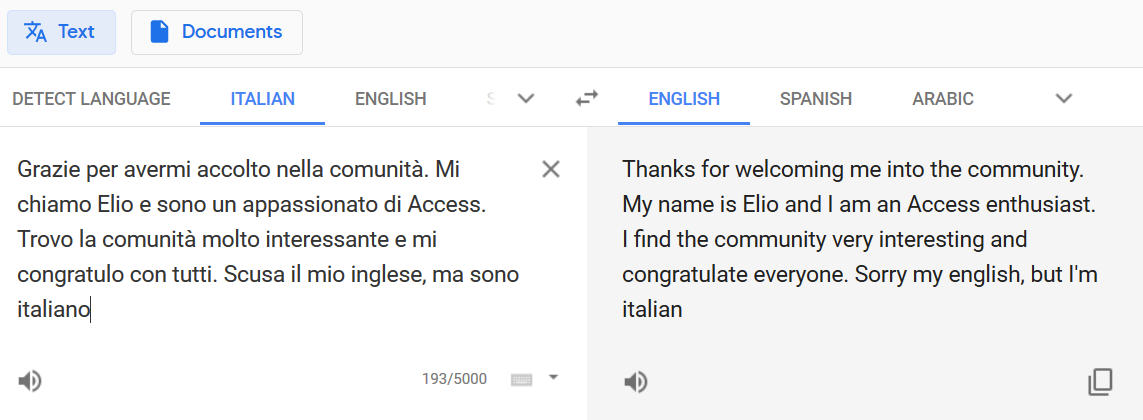Select Italian source language tab
The width and height of the screenshot is (1143, 420).
click(262, 99)
